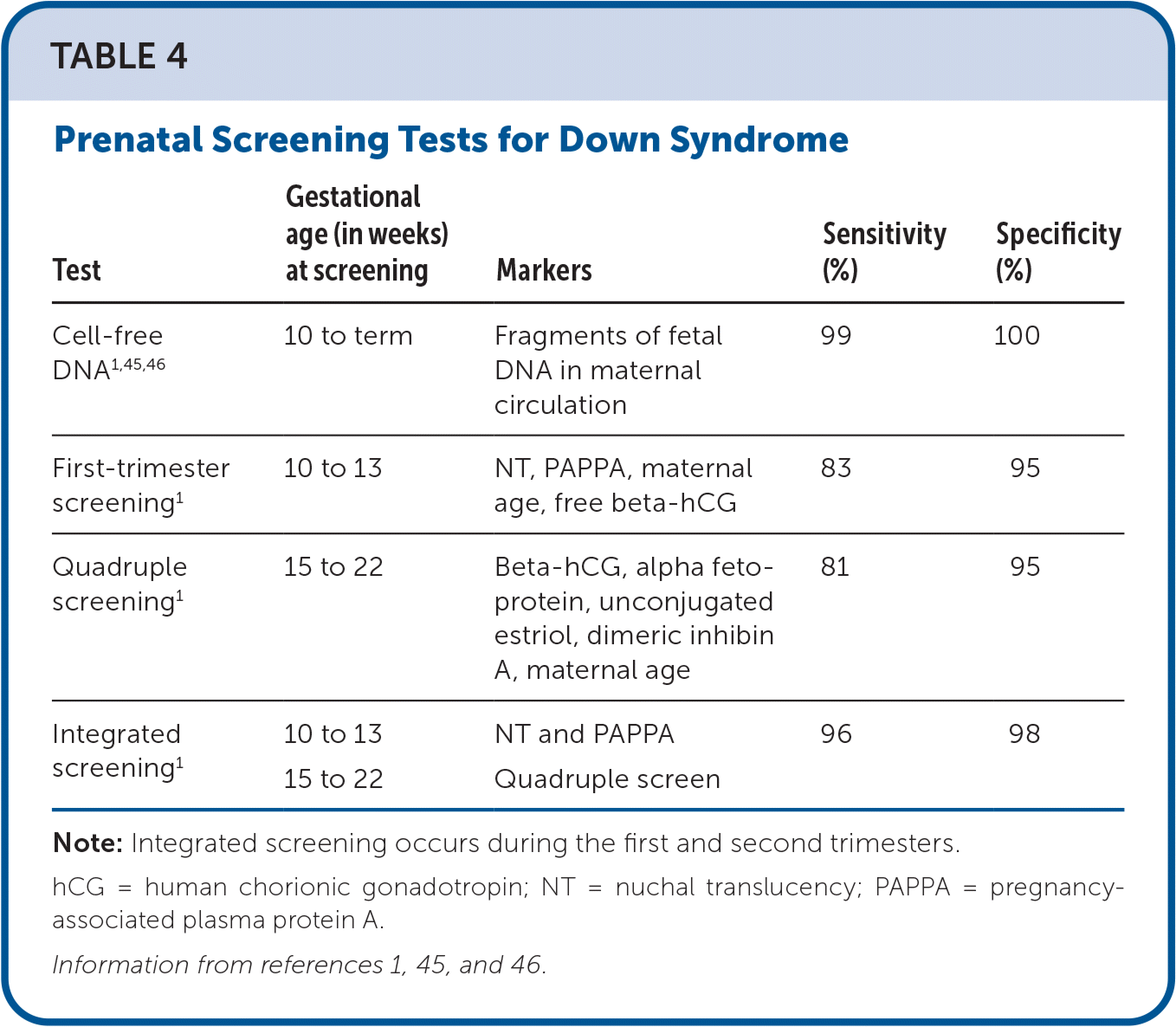Select the "Gestational age (in weeks) at screening" header

click(x=366, y=234)
